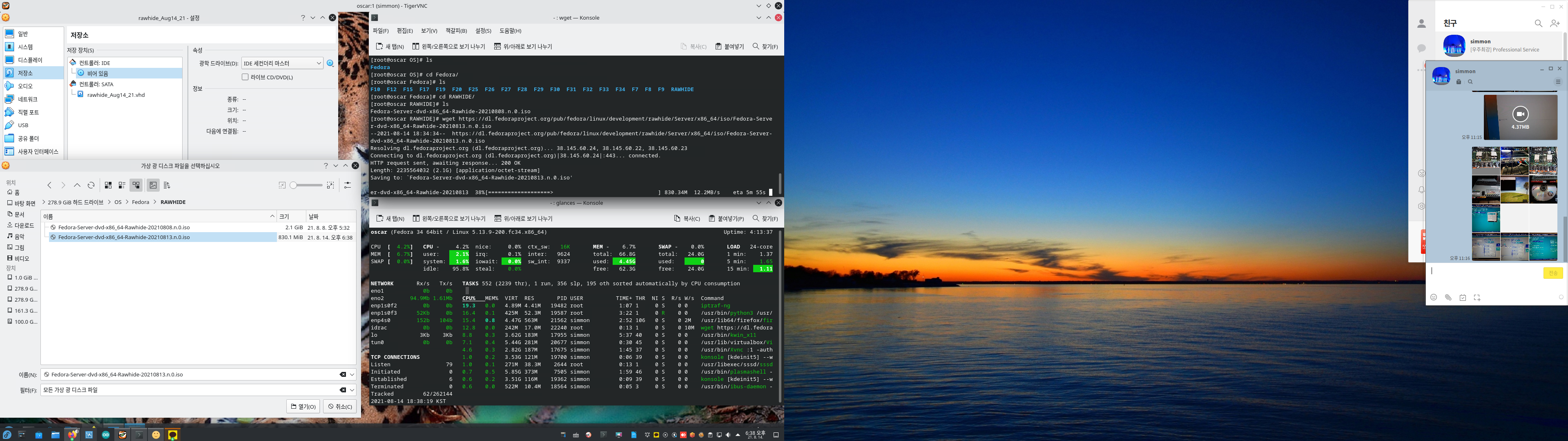Click the optical disk chooser icon beside drive dropdown
This screenshot has width=1568, height=441.
coord(330,63)
